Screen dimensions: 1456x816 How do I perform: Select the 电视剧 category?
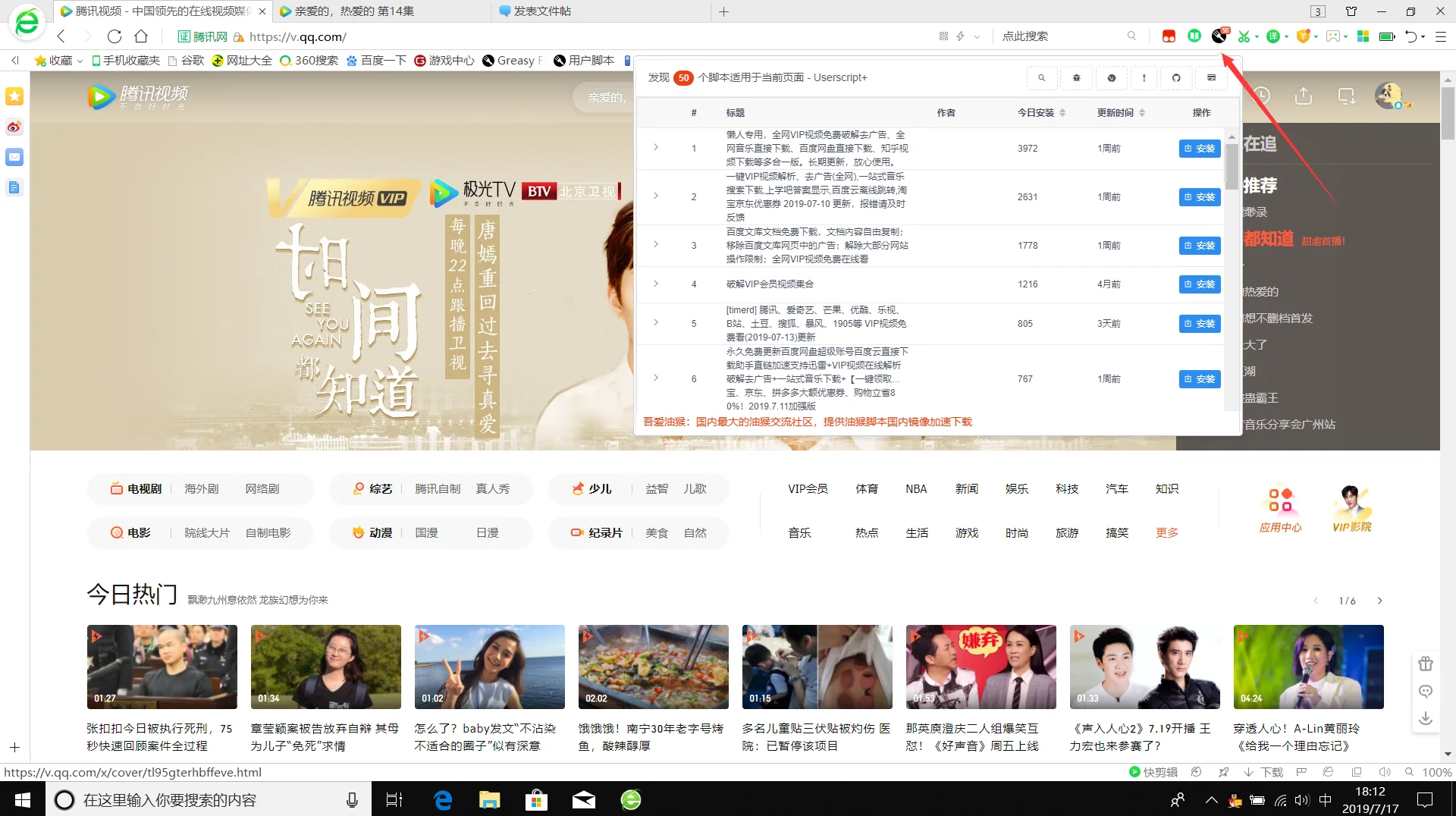(136, 489)
